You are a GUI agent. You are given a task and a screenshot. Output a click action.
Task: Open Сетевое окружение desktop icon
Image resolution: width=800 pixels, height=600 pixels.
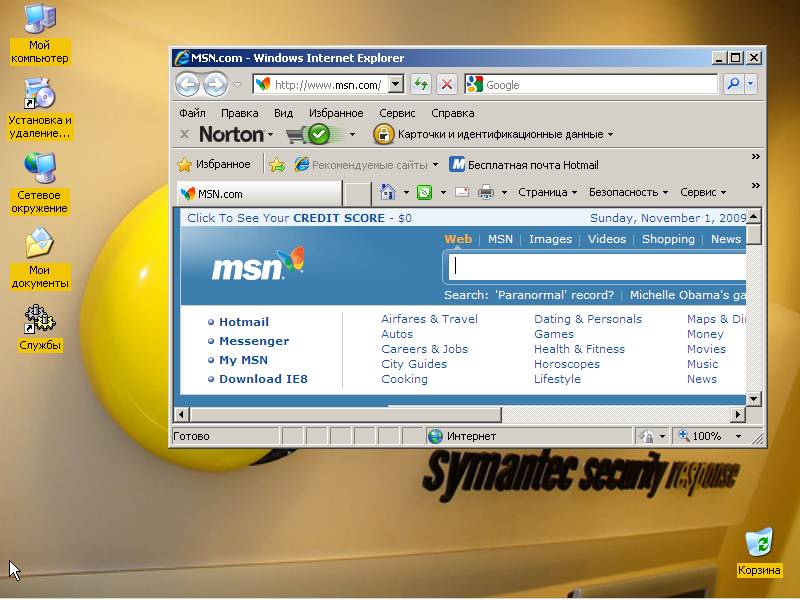click(x=40, y=184)
